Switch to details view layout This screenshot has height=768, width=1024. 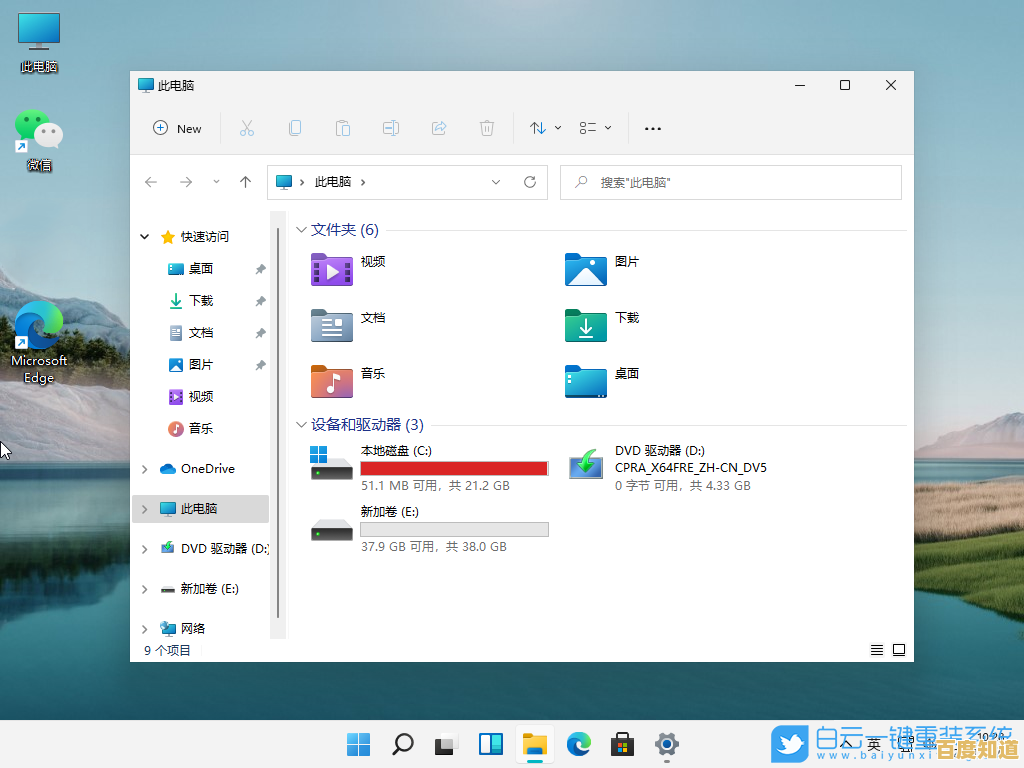coord(877,649)
